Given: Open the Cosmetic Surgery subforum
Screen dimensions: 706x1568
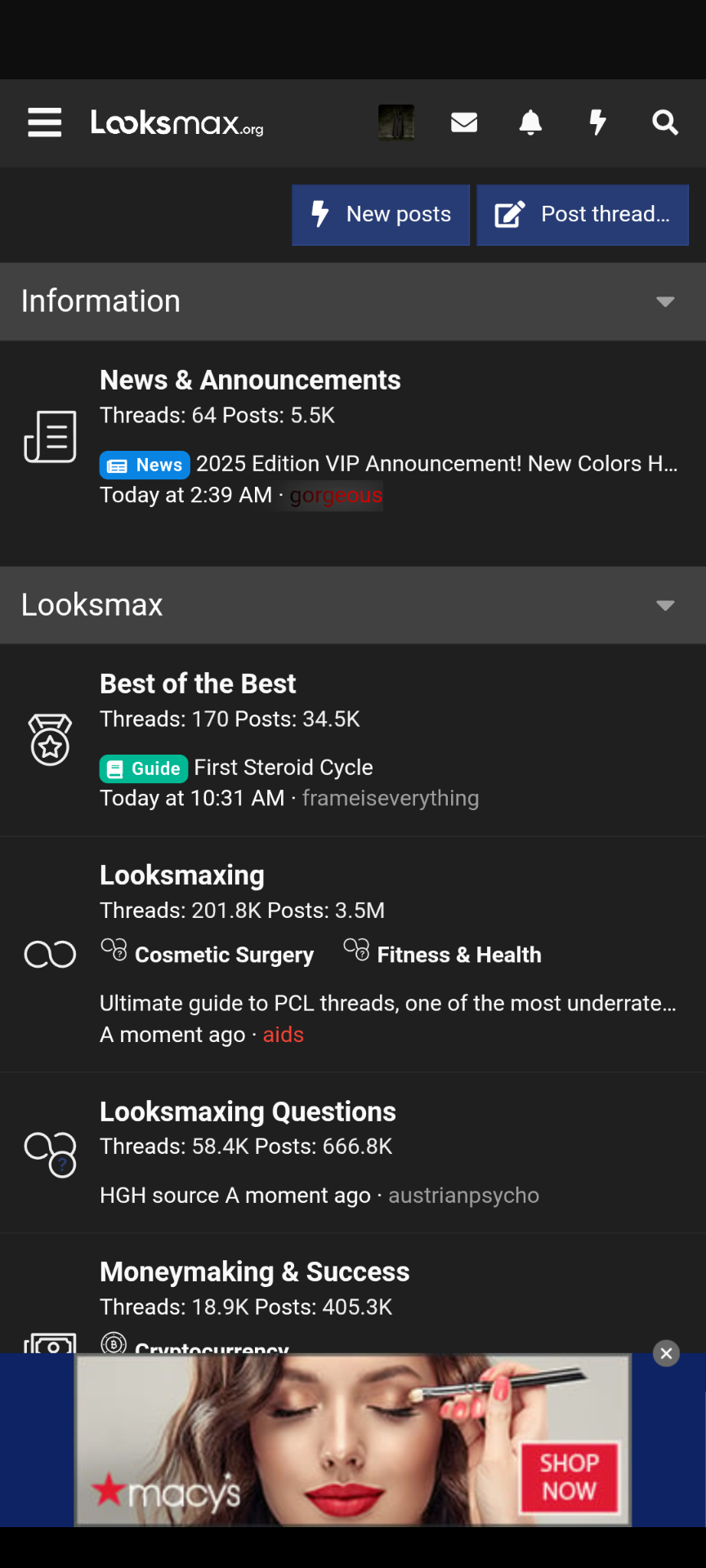Looking at the screenshot, I should 224,955.
